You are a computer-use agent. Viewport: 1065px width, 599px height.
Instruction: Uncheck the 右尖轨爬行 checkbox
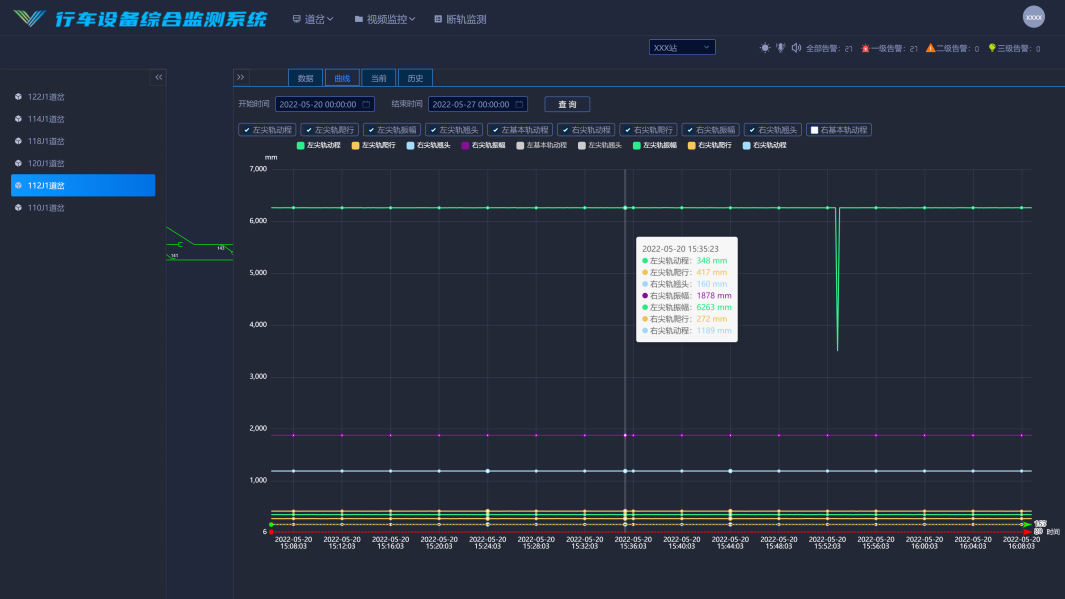point(628,130)
